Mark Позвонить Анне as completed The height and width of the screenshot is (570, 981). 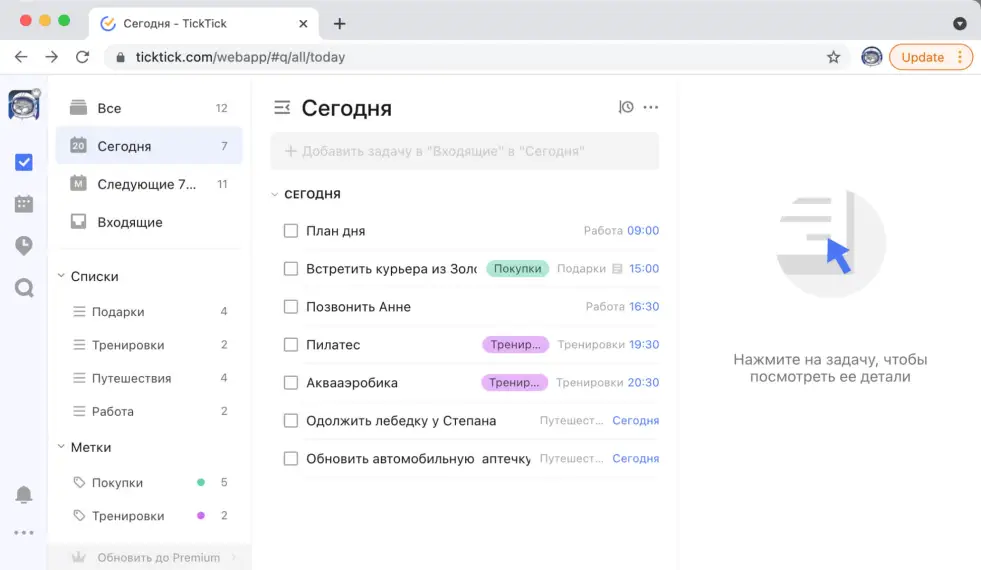(291, 307)
